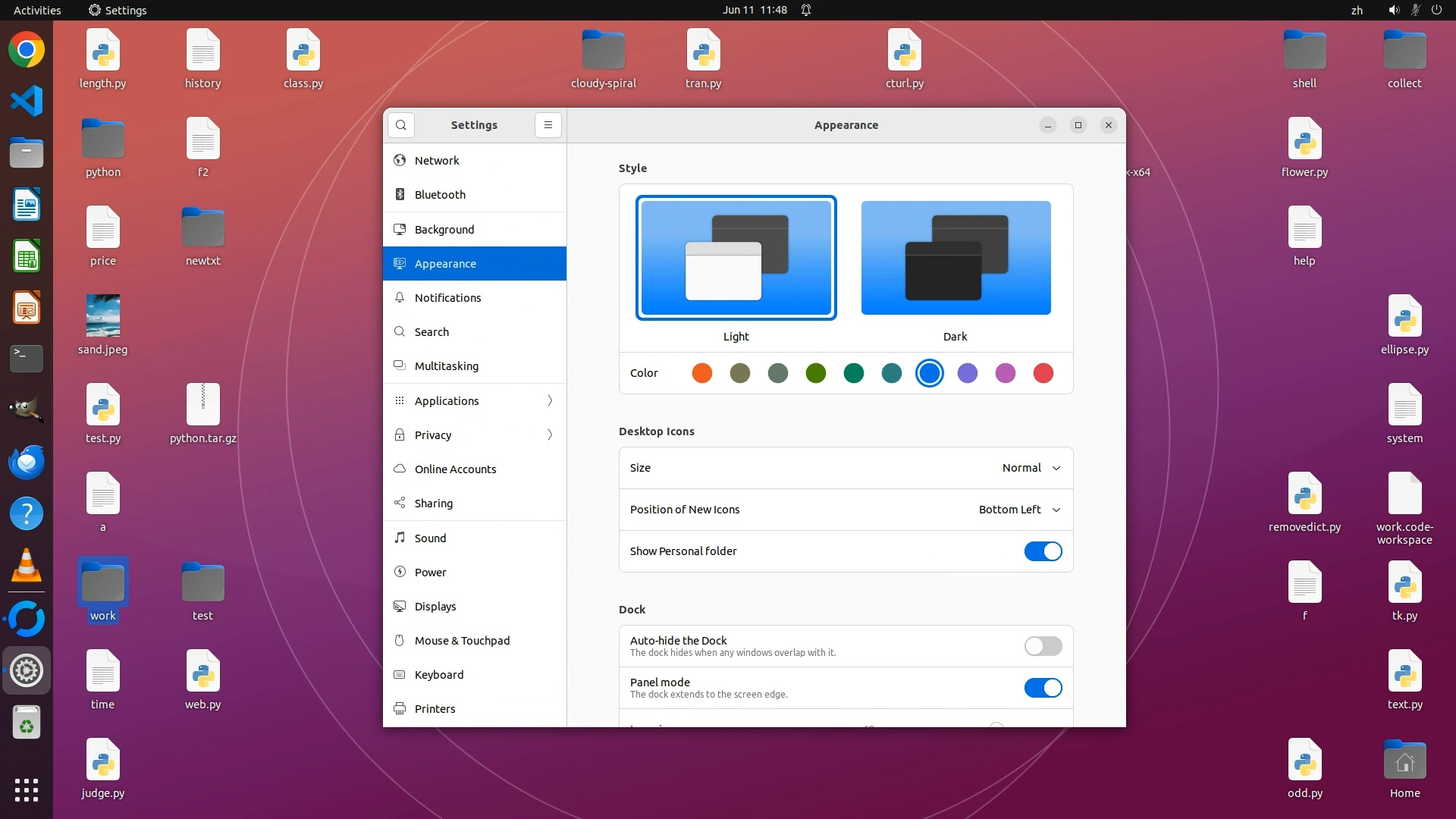Click the Notifications bell sidebar icon

pyautogui.click(x=400, y=298)
